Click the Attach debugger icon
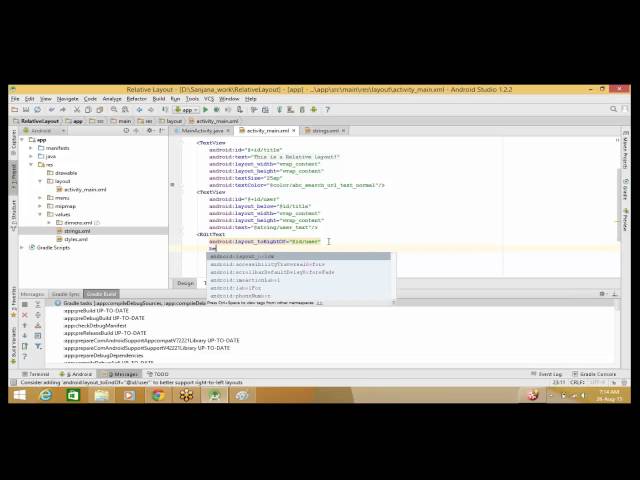This screenshot has height=480, width=640. click(240, 109)
